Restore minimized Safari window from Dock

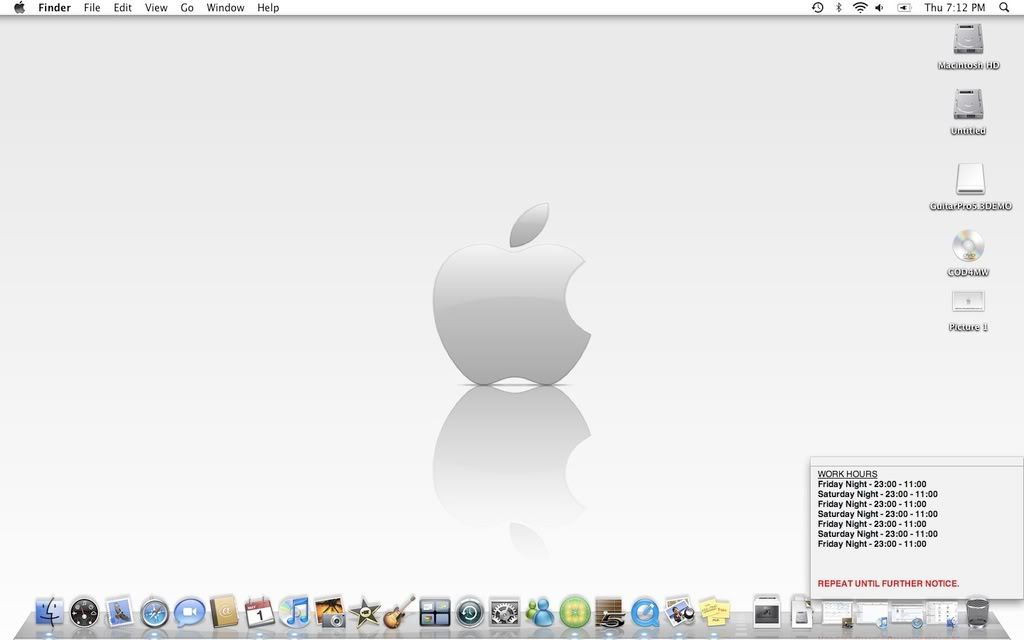(x=907, y=613)
